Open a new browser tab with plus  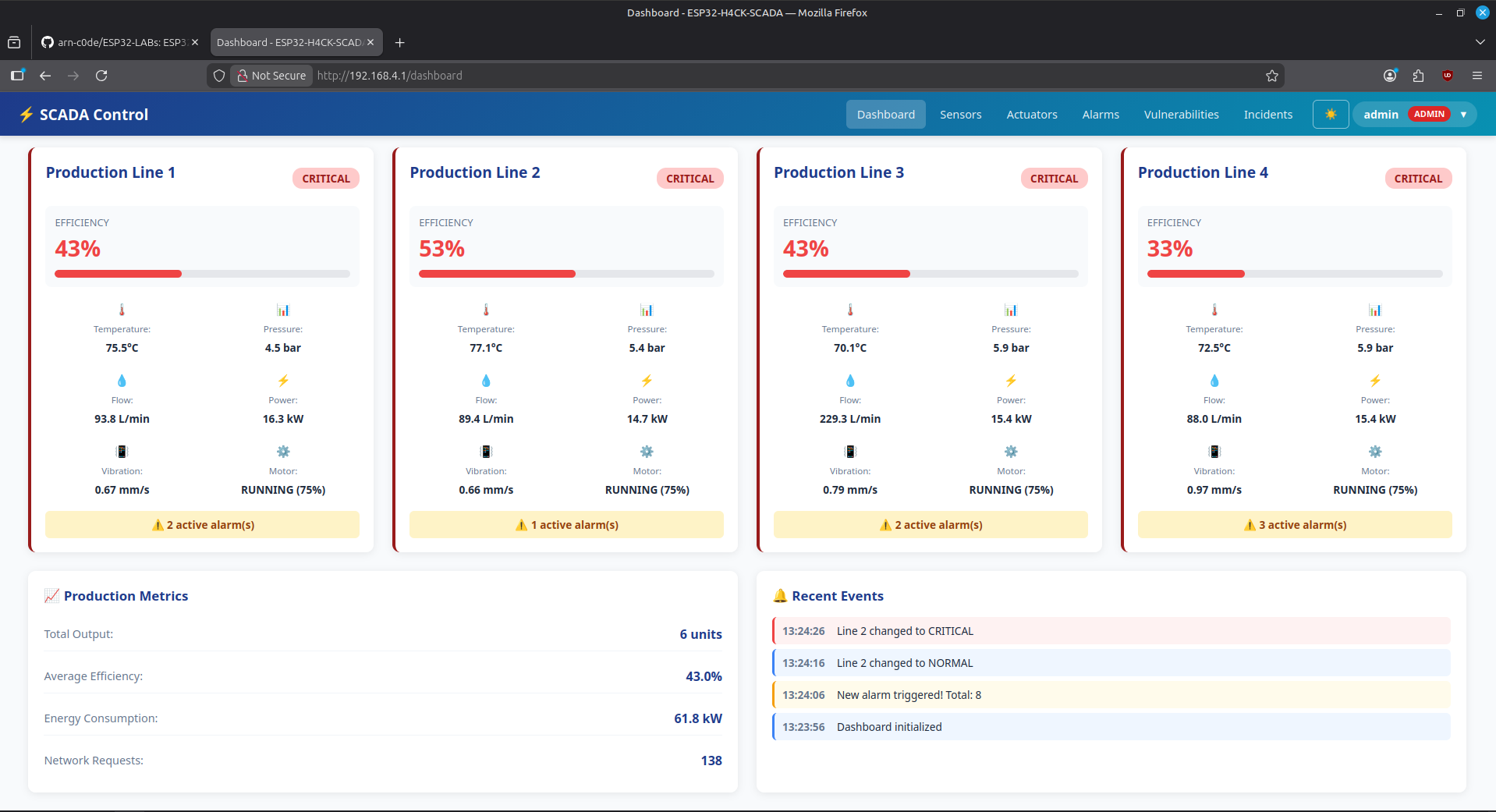[x=399, y=43]
